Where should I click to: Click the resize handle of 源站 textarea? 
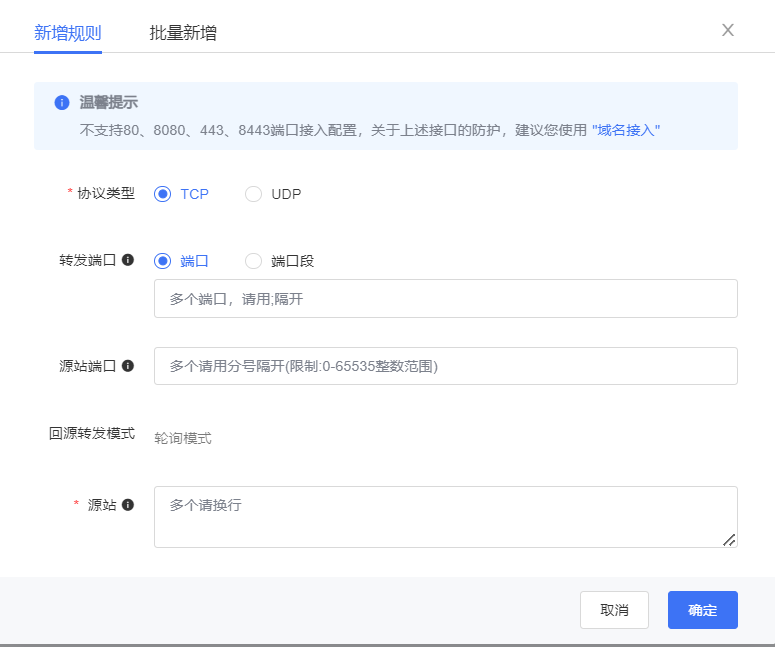tap(729, 539)
